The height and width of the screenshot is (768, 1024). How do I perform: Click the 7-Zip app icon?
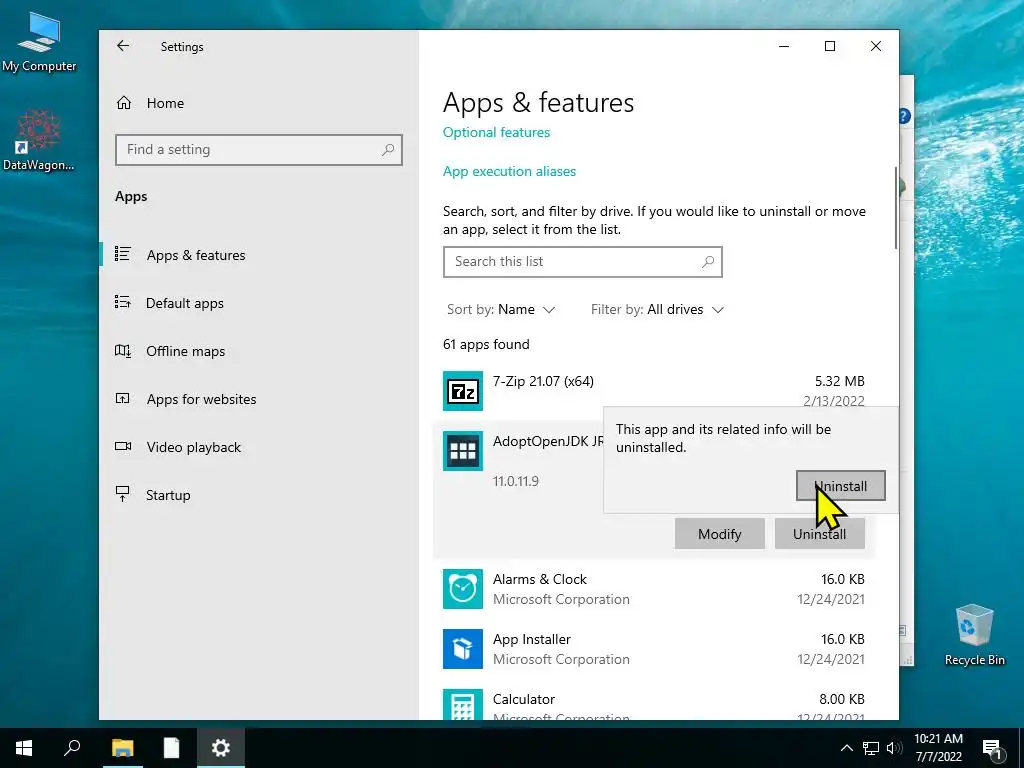(463, 391)
